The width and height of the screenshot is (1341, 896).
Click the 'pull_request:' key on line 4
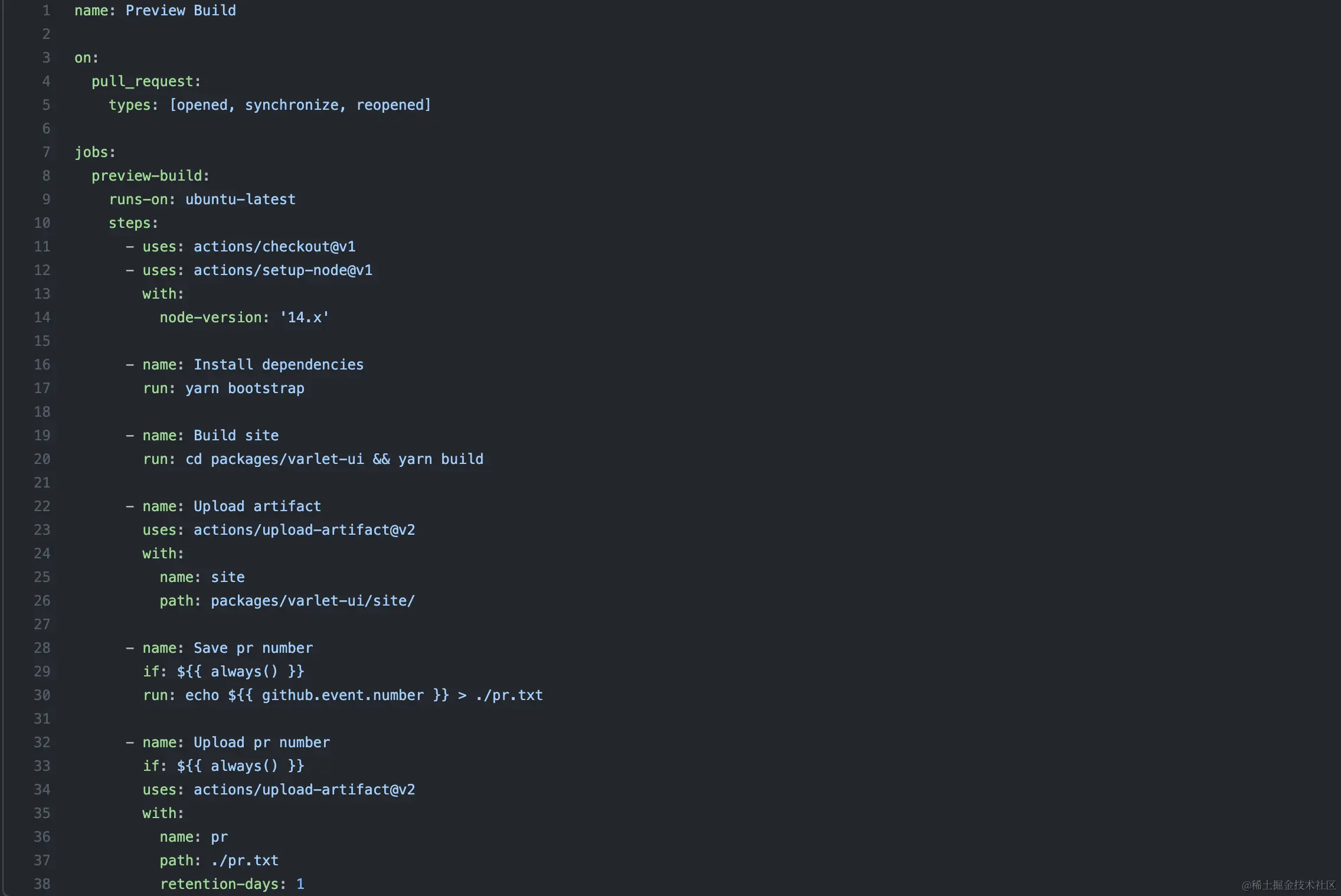point(146,81)
